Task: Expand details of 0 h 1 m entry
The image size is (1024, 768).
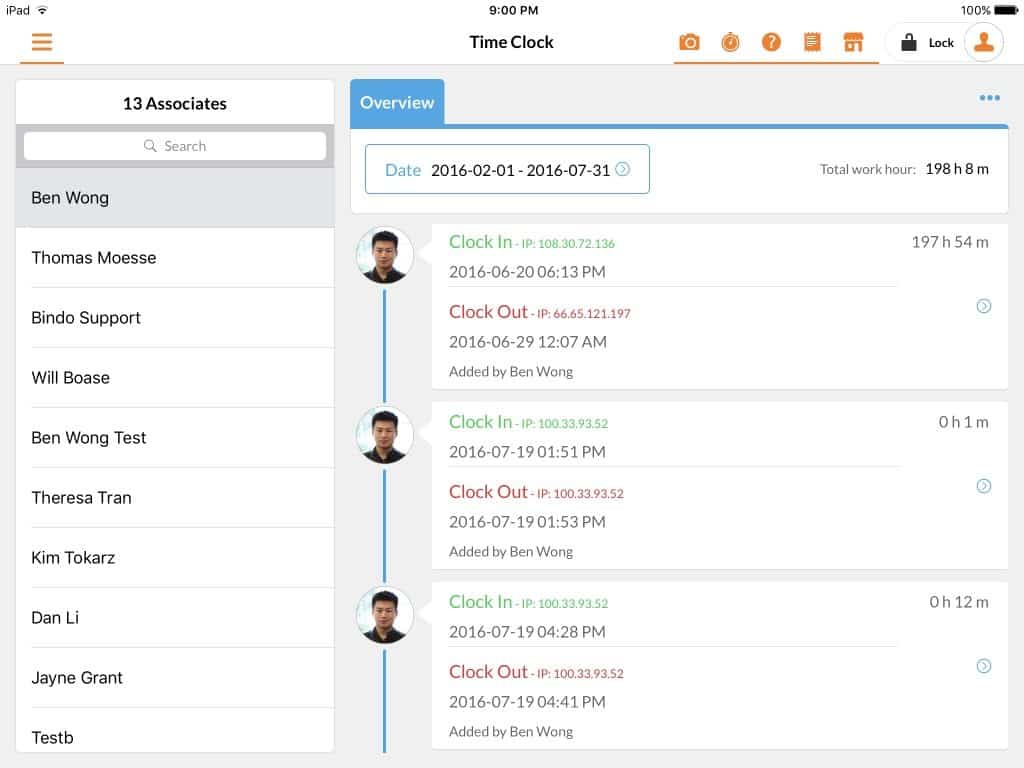Action: pos(984,486)
